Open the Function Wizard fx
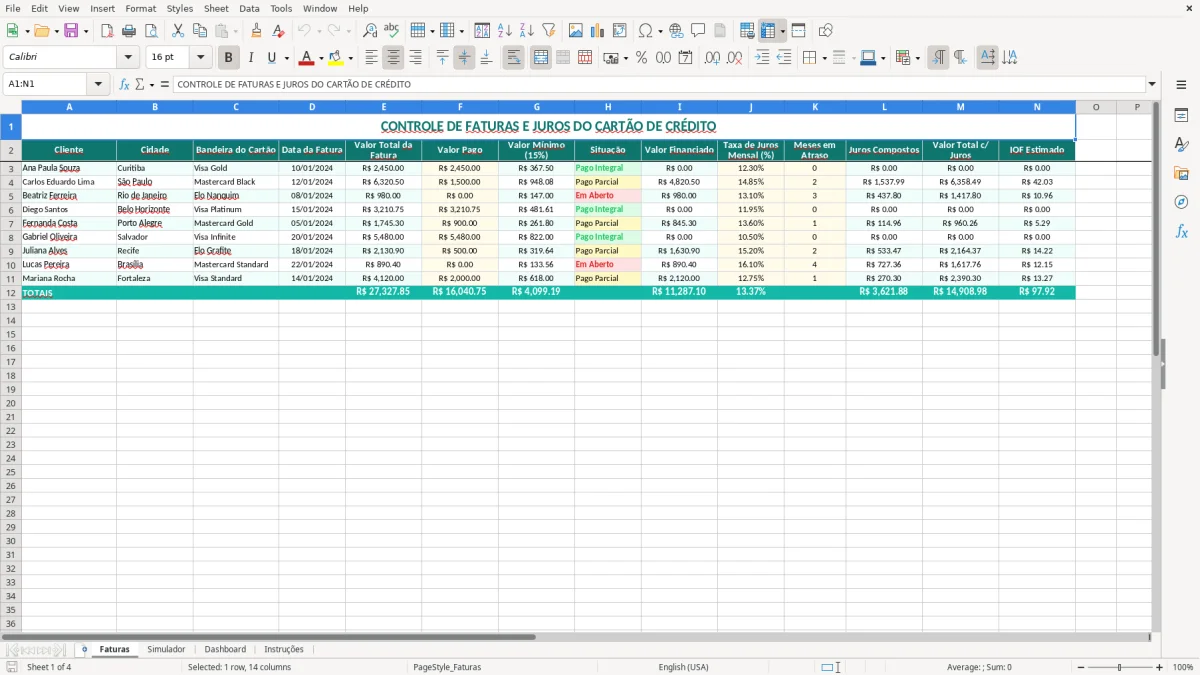The height and width of the screenshot is (675, 1200). click(124, 84)
